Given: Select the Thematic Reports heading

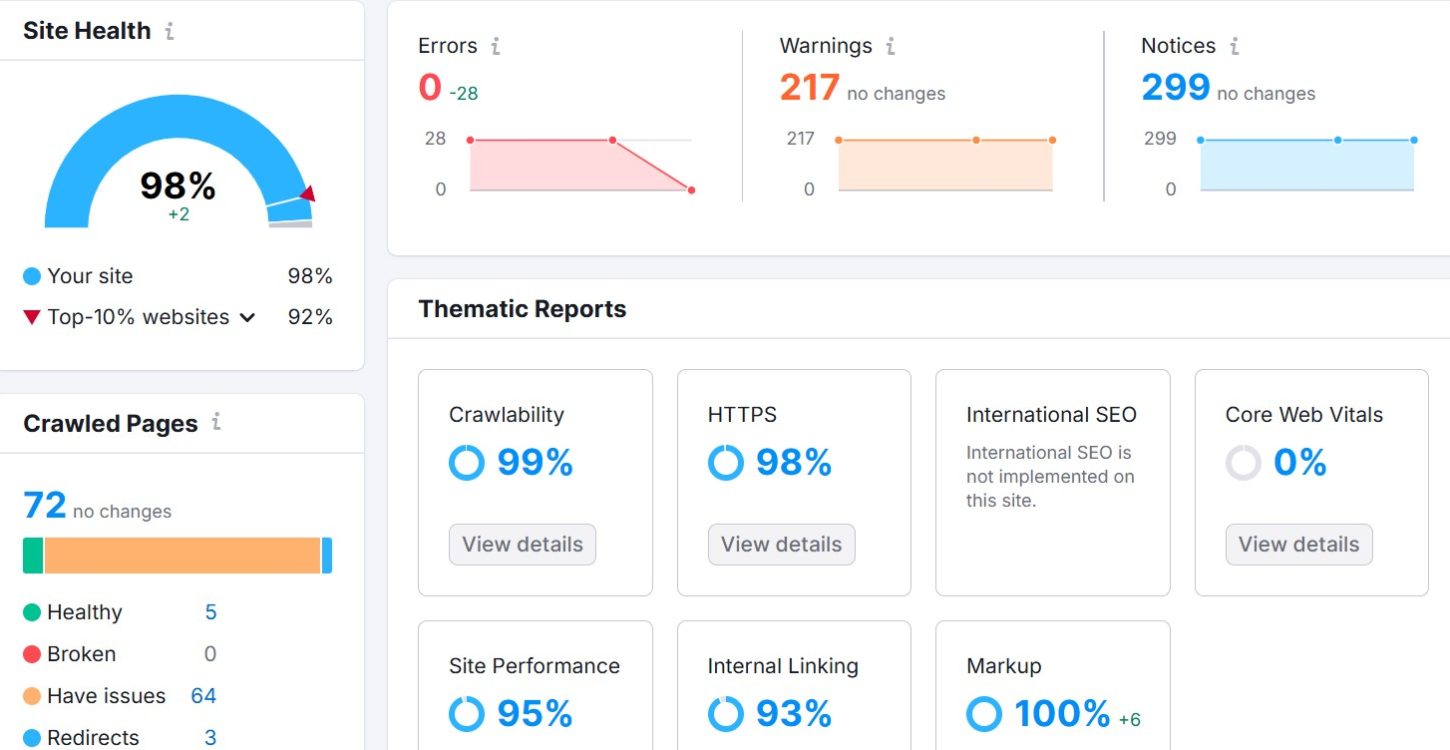Looking at the screenshot, I should coord(522,309).
